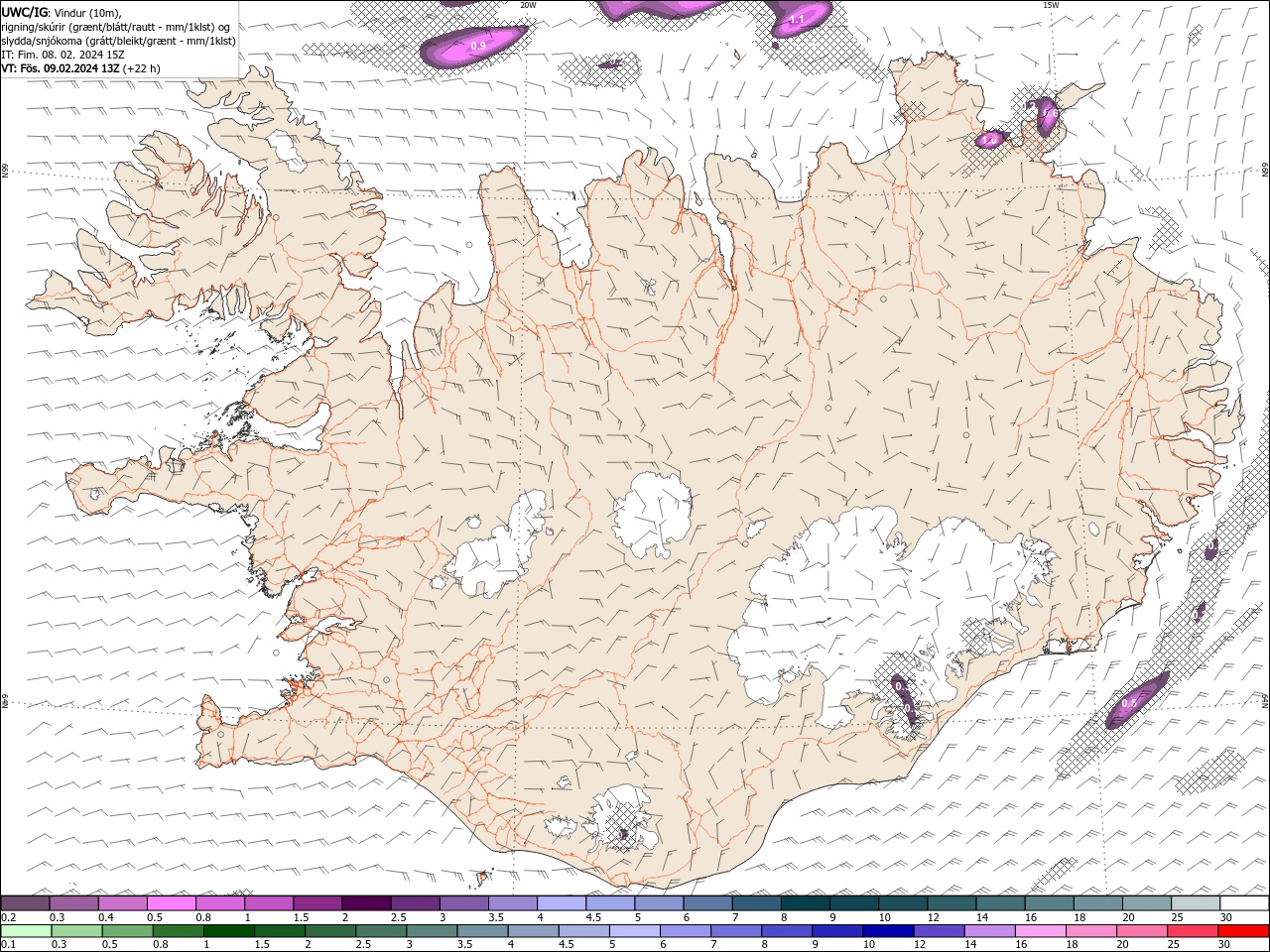The height and width of the screenshot is (952, 1270).
Task: Select the lower-row legend swatch labeled 3.5
Action: 482,931
